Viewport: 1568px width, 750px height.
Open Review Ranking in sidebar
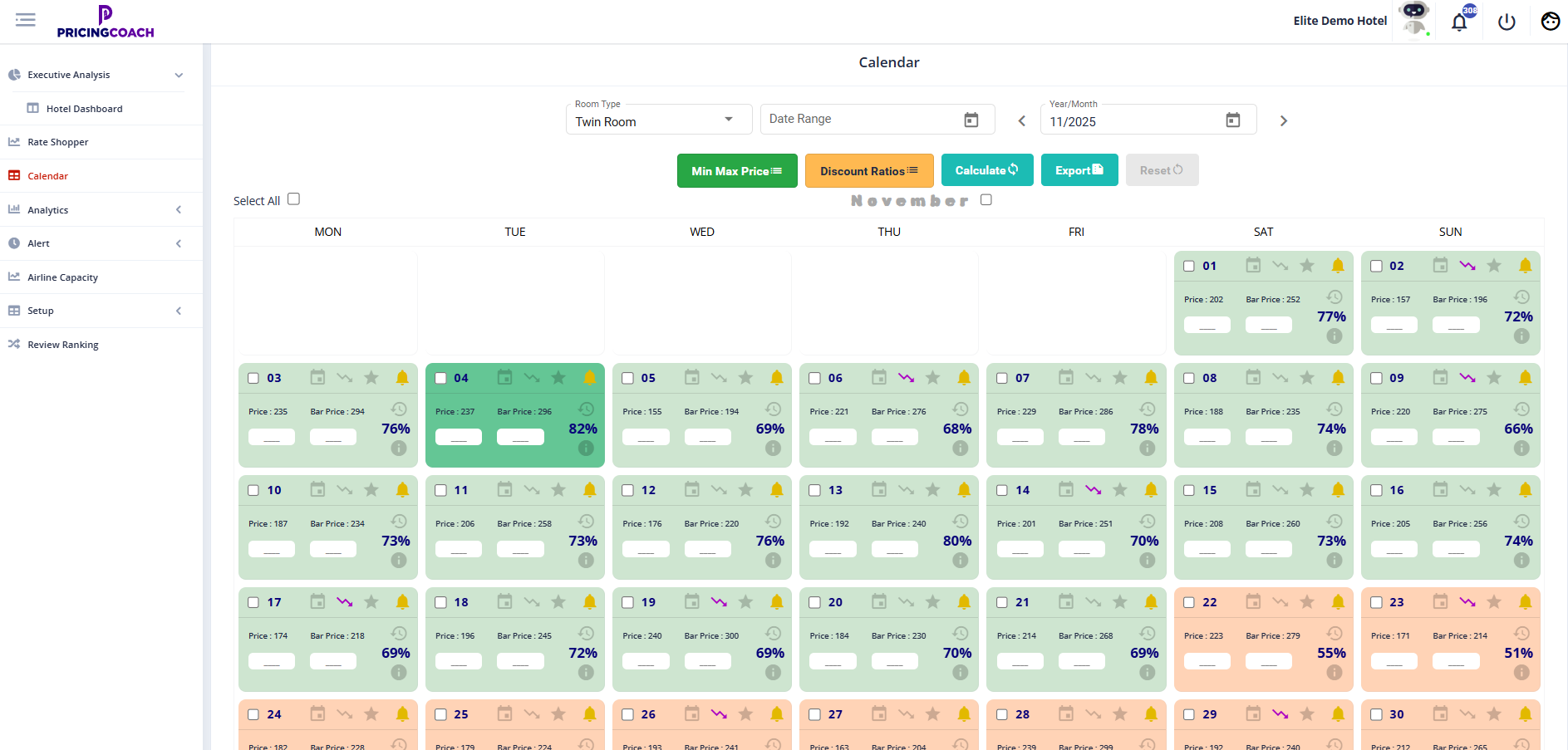pyautogui.click(x=63, y=345)
